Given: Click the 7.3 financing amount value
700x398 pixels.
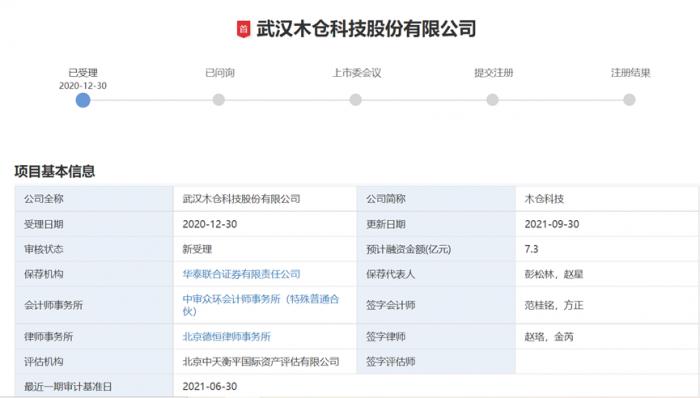Looking at the screenshot, I should click(x=531, y=249).
